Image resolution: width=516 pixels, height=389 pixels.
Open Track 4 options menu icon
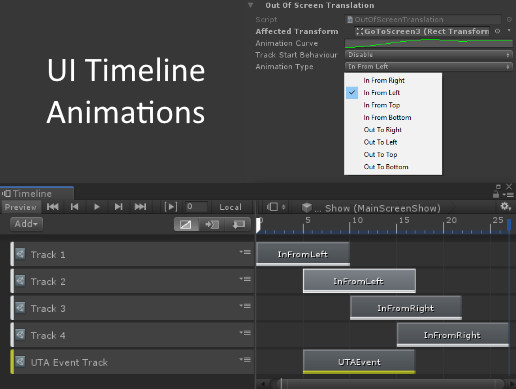(x=245, y=333)
